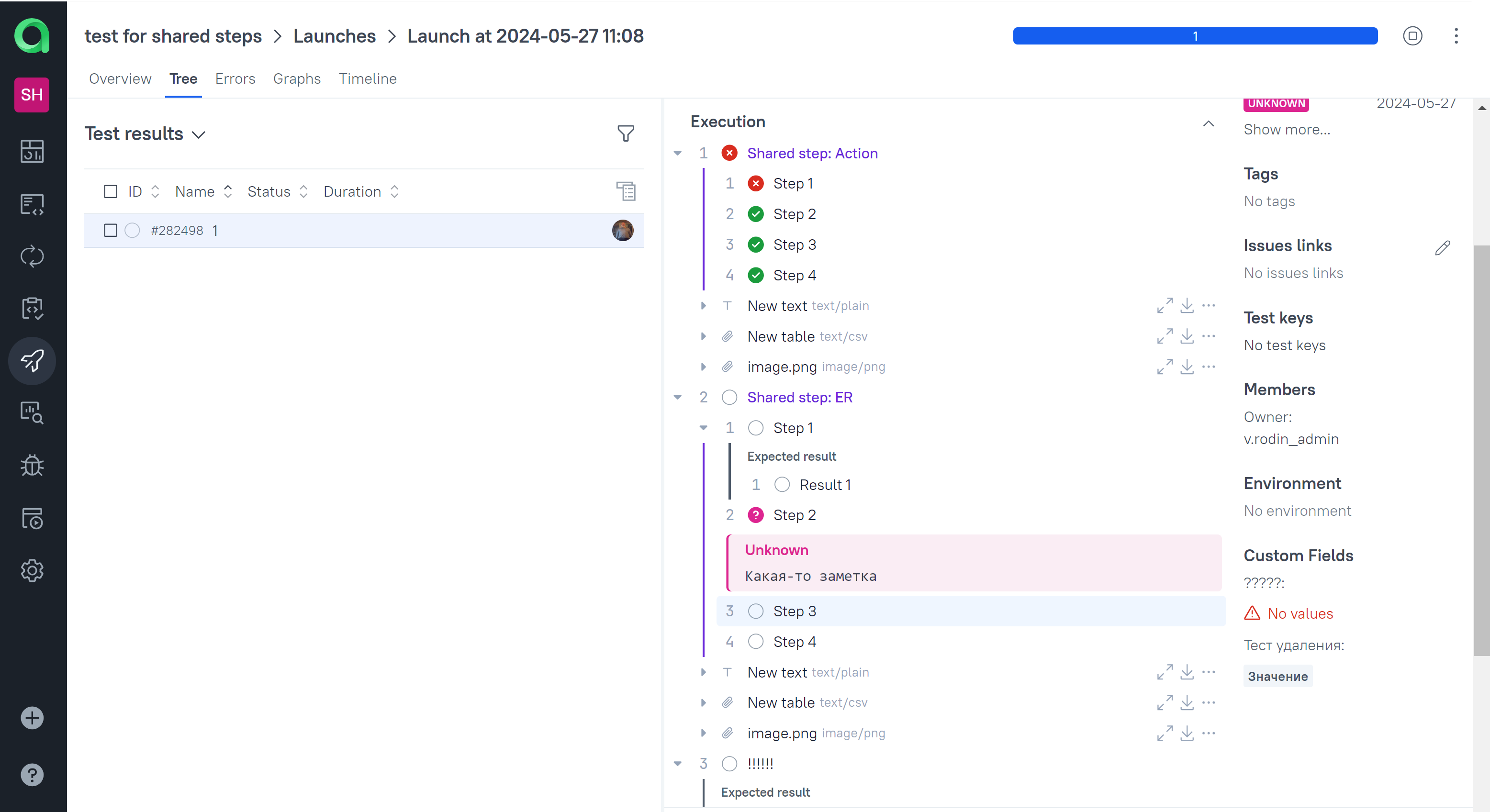This screenshot has width=1490, height=812.
Task: Open Analytics via the chart-magnifier sidebar icon
Action: (x=33, y=412)
